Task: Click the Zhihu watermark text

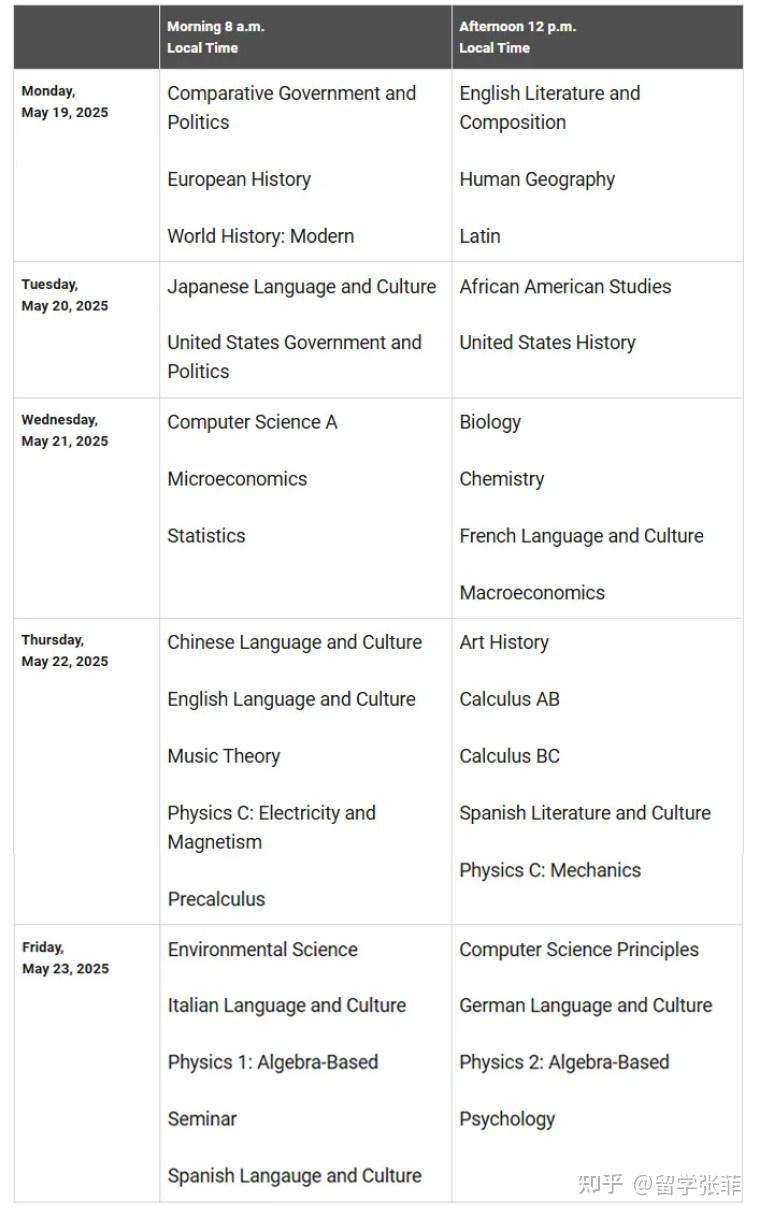Action: click(x=659, y=1186)
